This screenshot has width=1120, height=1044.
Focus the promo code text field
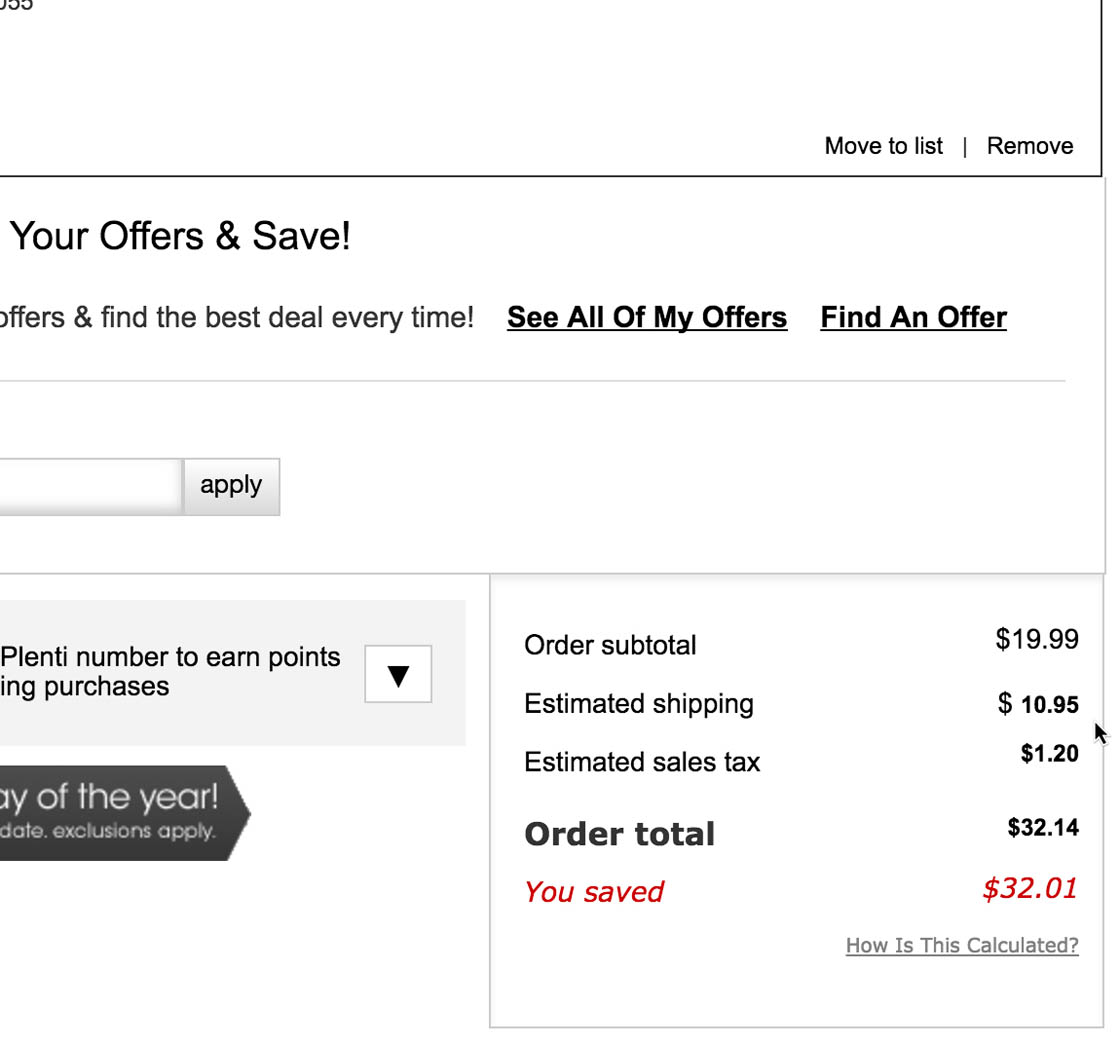pyautogui.click(x=90, y=486)
